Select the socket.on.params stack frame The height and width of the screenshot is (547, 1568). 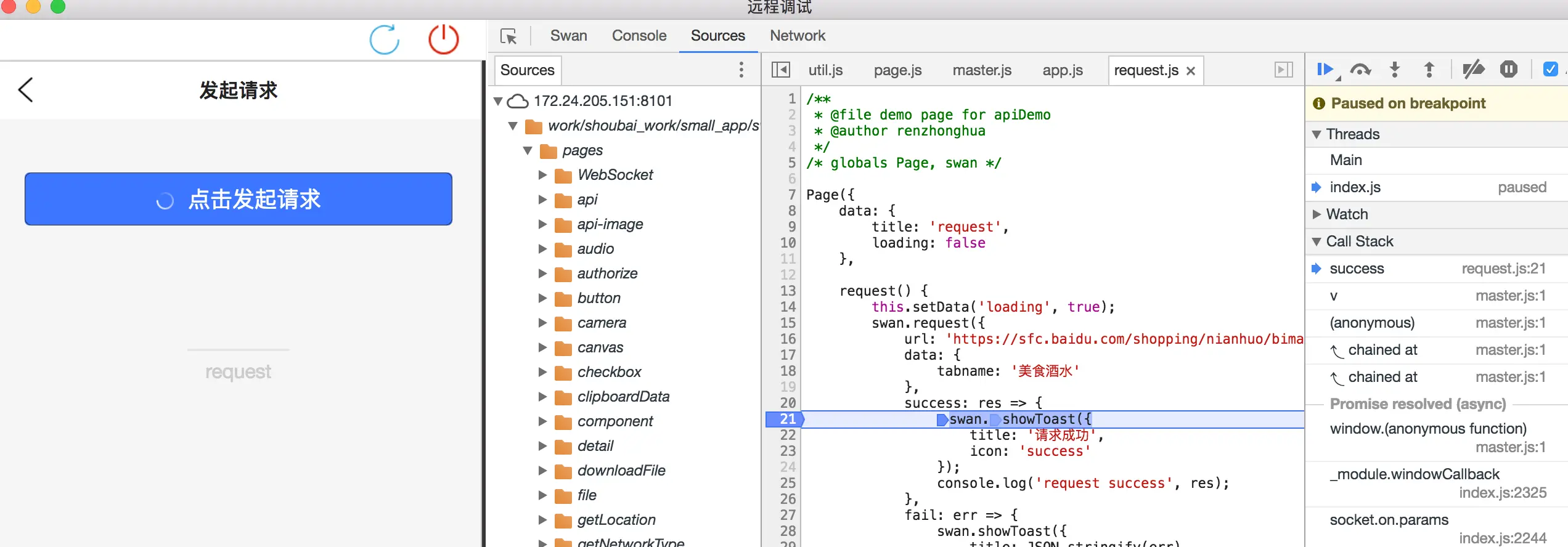(x=1437, y=529)
